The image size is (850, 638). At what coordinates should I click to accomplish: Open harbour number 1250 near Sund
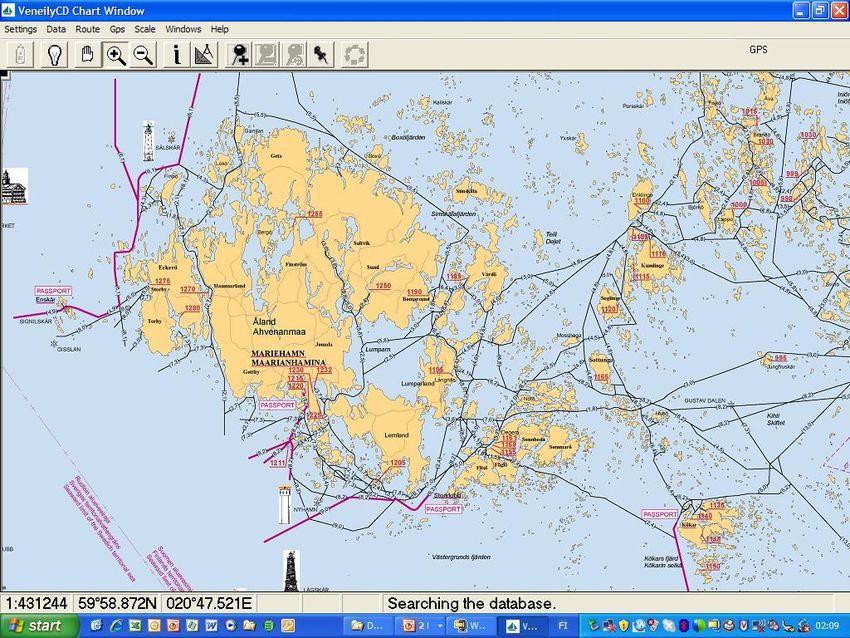(383, 286)
